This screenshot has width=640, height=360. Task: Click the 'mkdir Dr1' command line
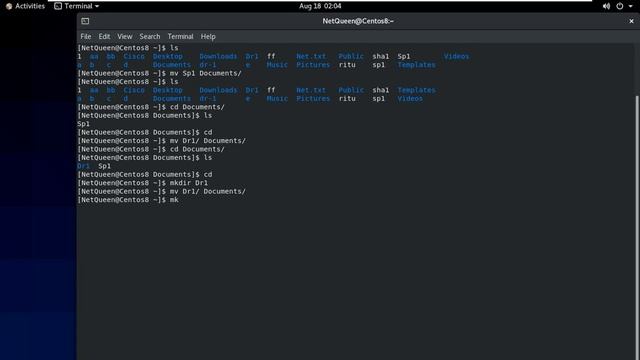[143, 183]
